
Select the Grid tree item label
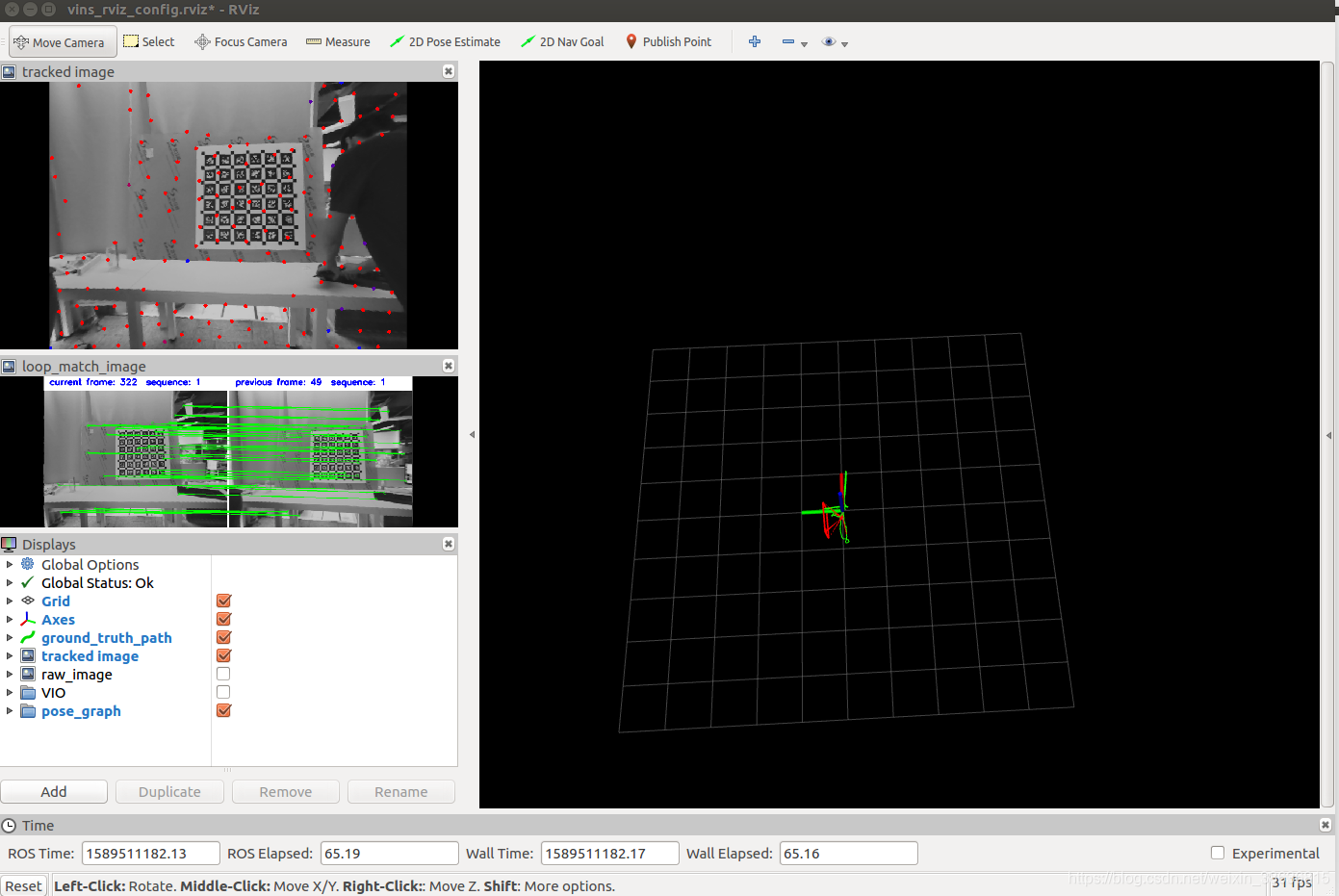coord(56,602)
